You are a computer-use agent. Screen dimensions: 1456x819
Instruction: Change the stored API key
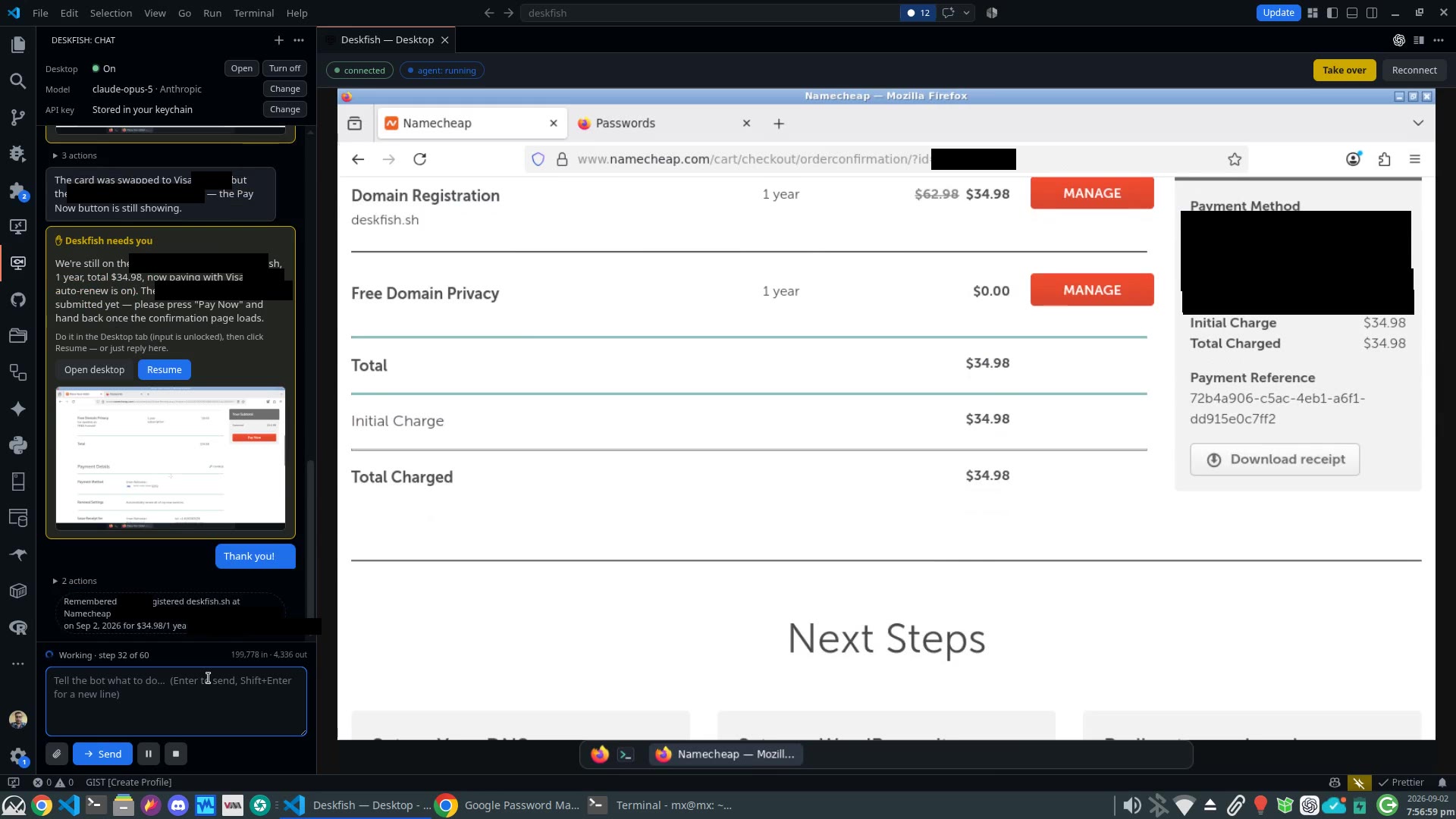coord(285,109)
